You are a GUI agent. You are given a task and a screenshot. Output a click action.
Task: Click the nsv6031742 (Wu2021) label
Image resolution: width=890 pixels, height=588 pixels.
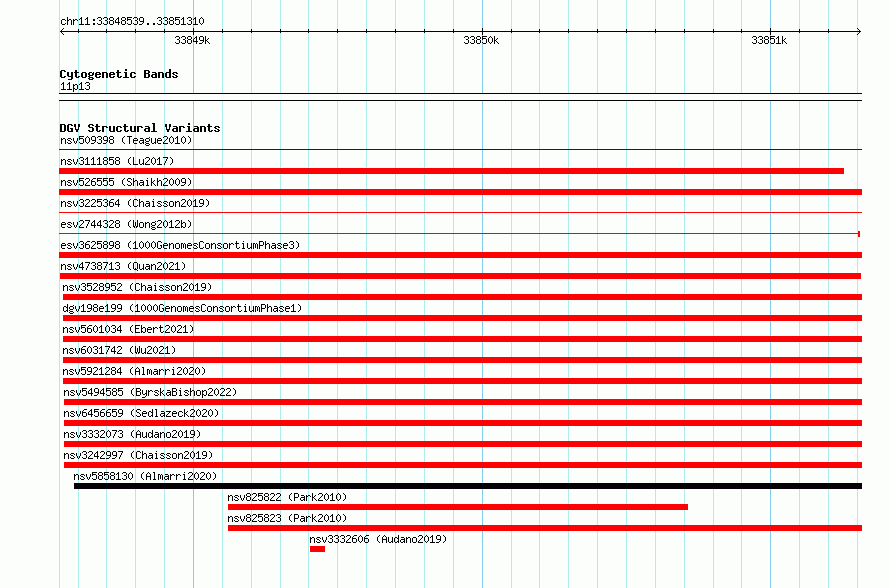pyautogui.click(x=119, y=350)
